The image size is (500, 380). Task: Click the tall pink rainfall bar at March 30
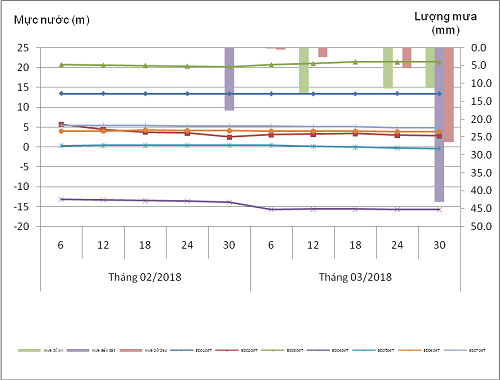449,95
